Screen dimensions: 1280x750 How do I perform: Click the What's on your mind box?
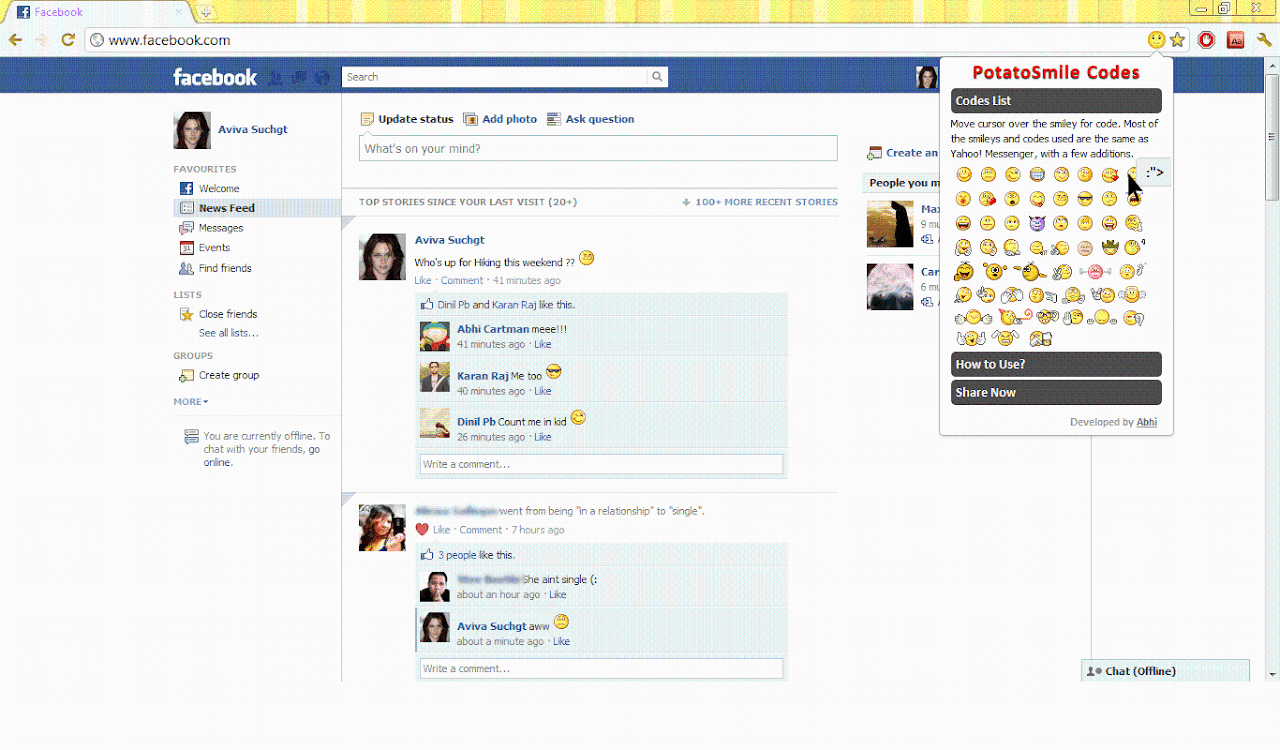point(598,148)
